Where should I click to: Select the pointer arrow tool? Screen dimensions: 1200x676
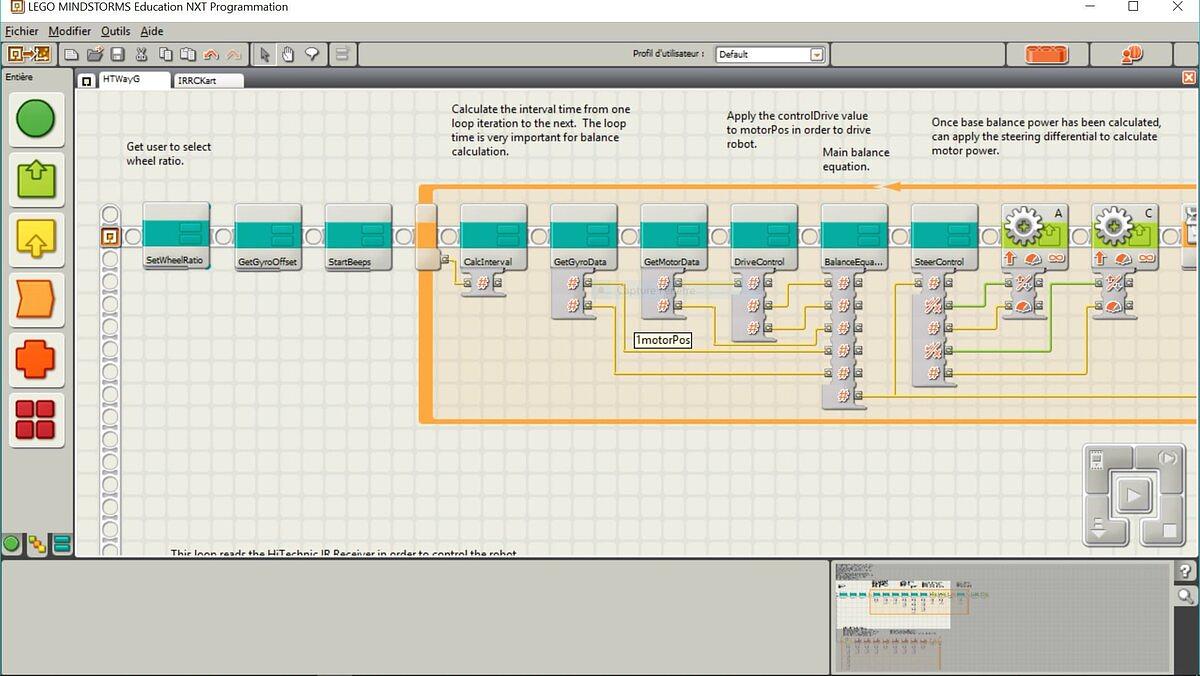(x=265, y=54)
